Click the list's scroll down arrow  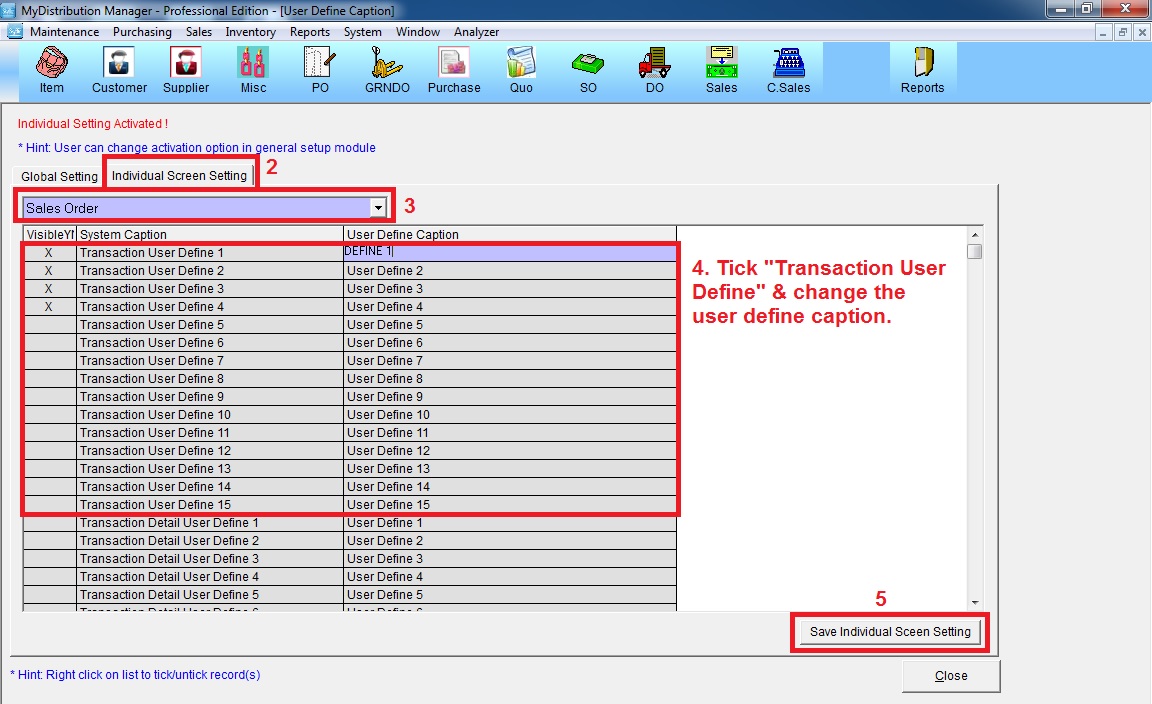[x=975, y=602]
